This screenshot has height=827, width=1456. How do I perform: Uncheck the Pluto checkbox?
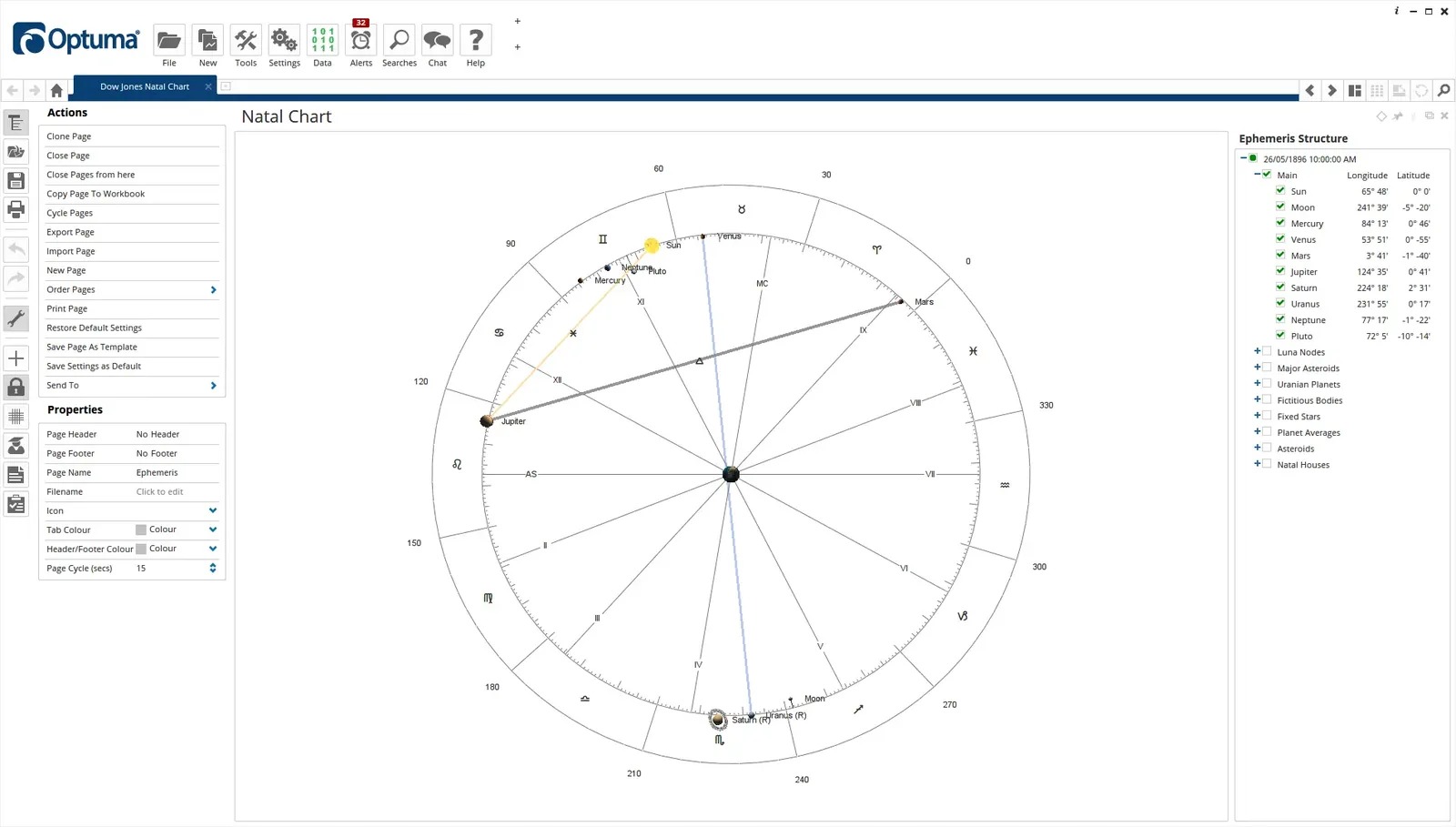point(1280,335)
